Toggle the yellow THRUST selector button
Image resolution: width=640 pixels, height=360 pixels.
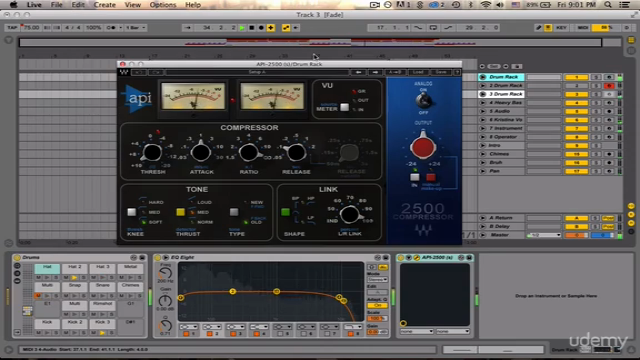pos(180,212)
